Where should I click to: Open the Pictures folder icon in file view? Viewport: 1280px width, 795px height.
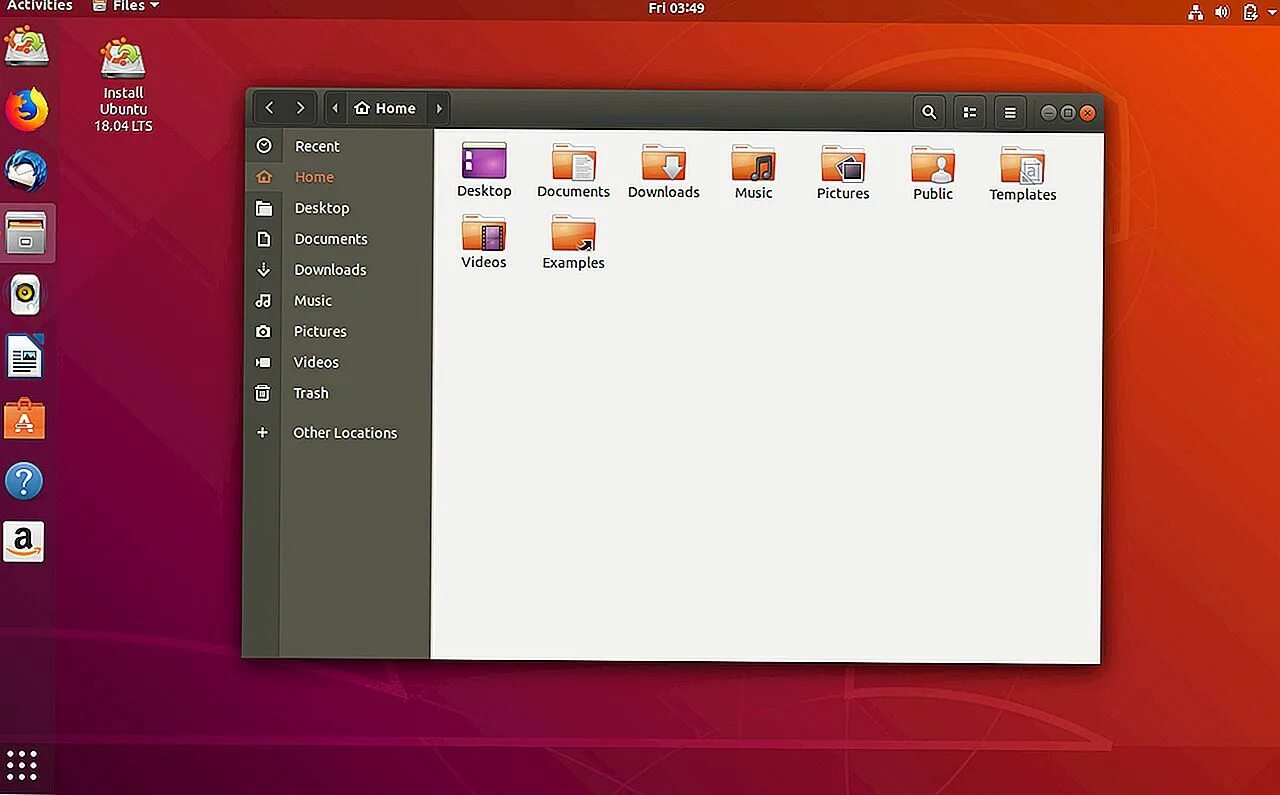click(x=843, y=164)
